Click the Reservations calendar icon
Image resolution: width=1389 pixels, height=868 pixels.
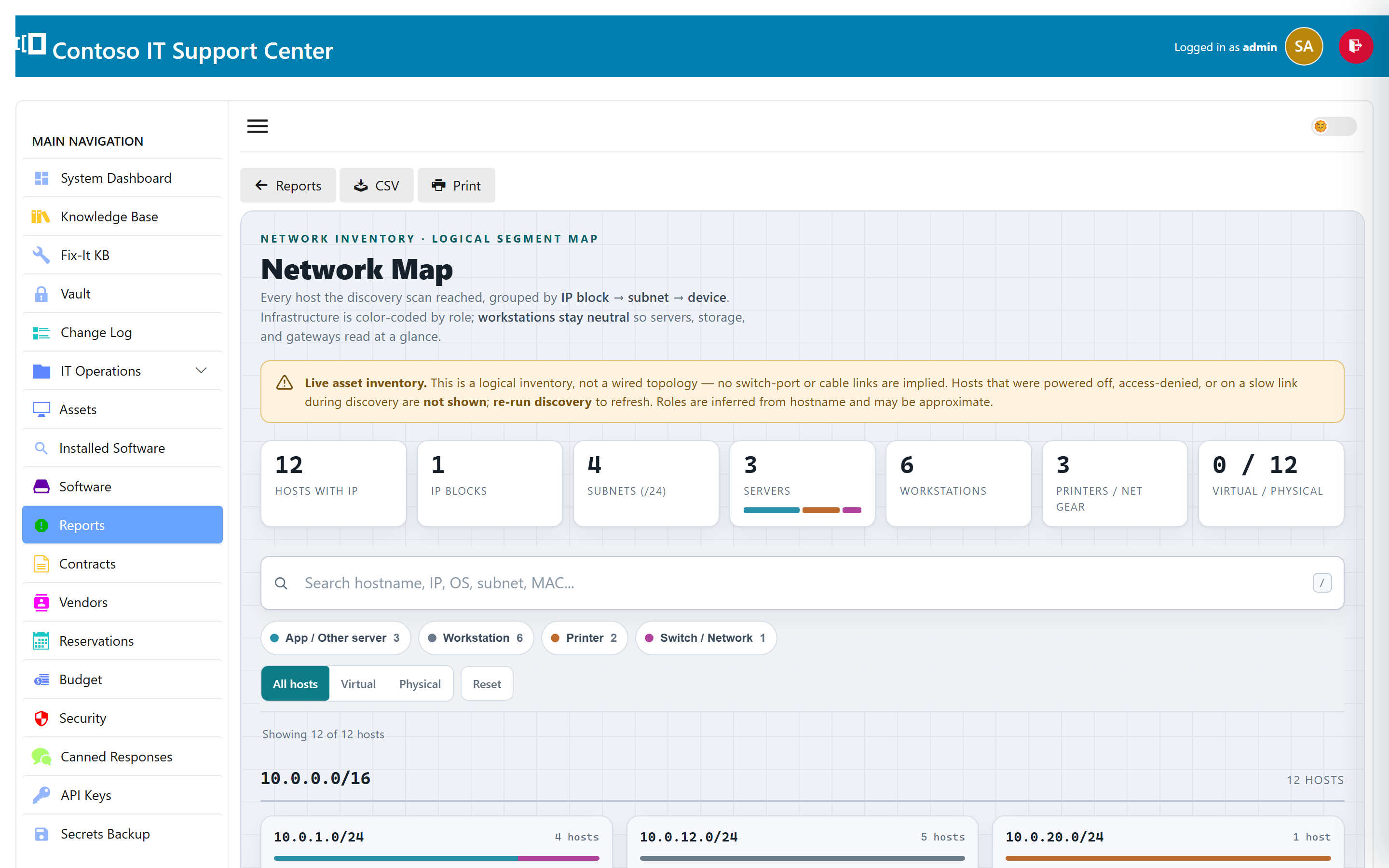tap(41, 641)
